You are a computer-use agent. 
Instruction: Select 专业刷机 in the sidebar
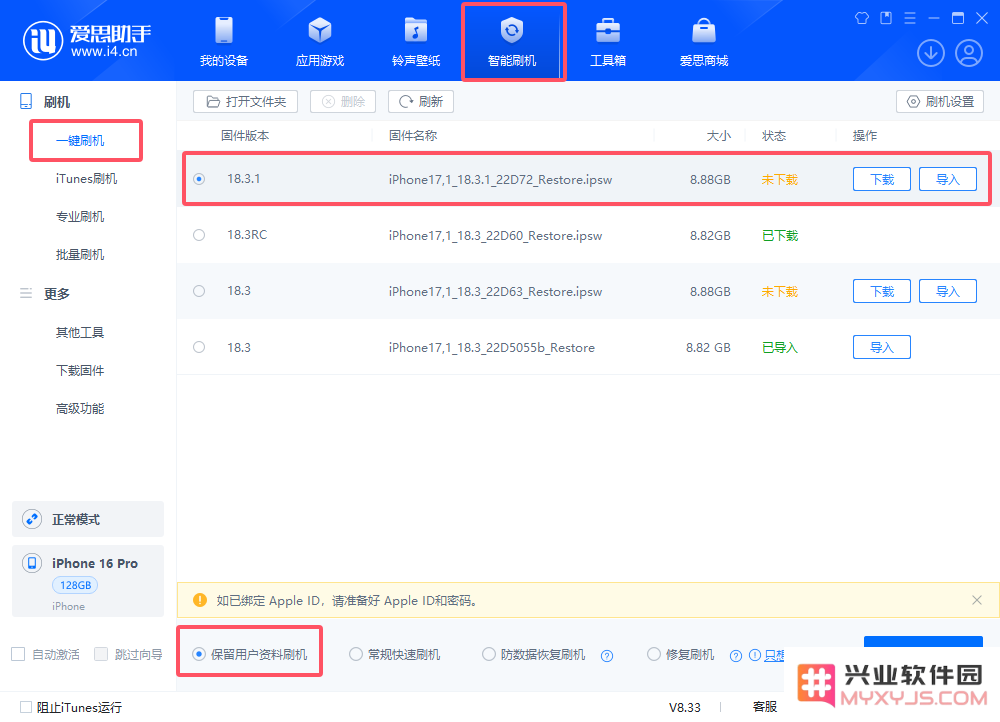click(80, 217)
